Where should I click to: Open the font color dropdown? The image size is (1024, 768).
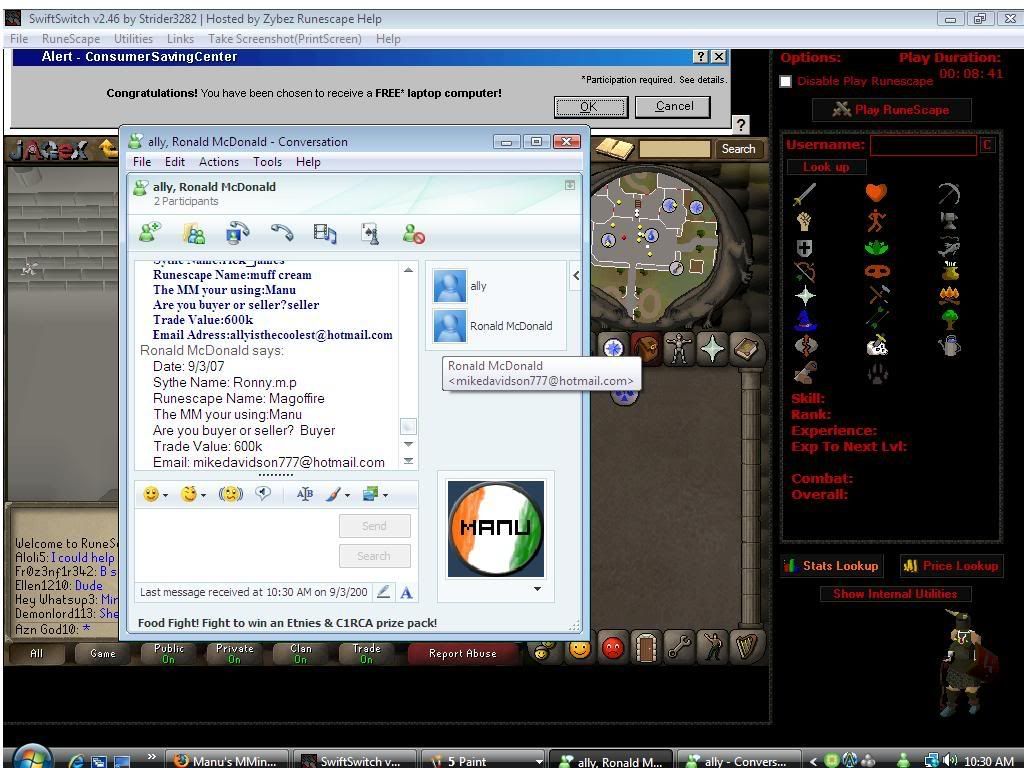click(347, 495)
